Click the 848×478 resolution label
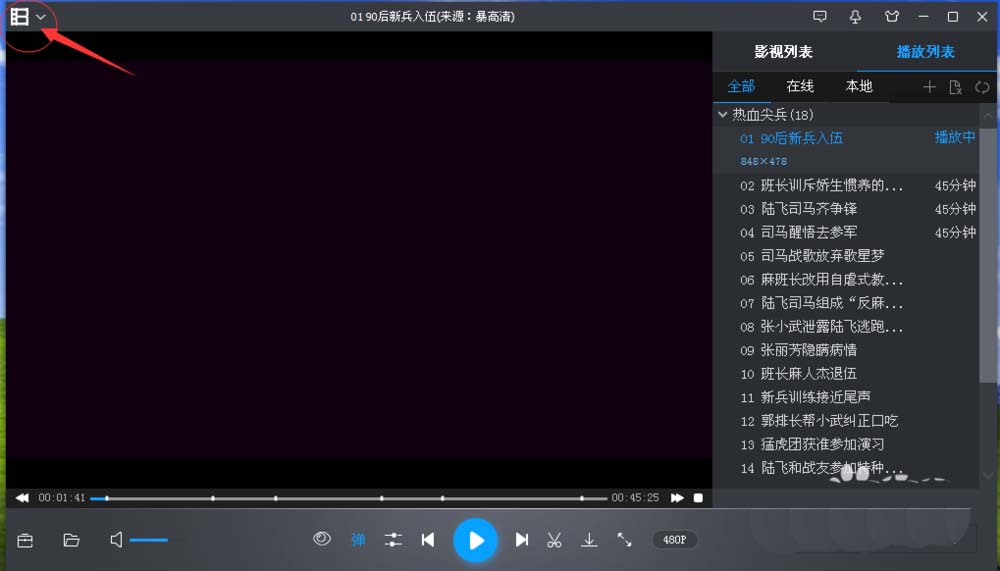This screenshot has height=571, width=1000. pyautogui.click(x=763, y=161)
